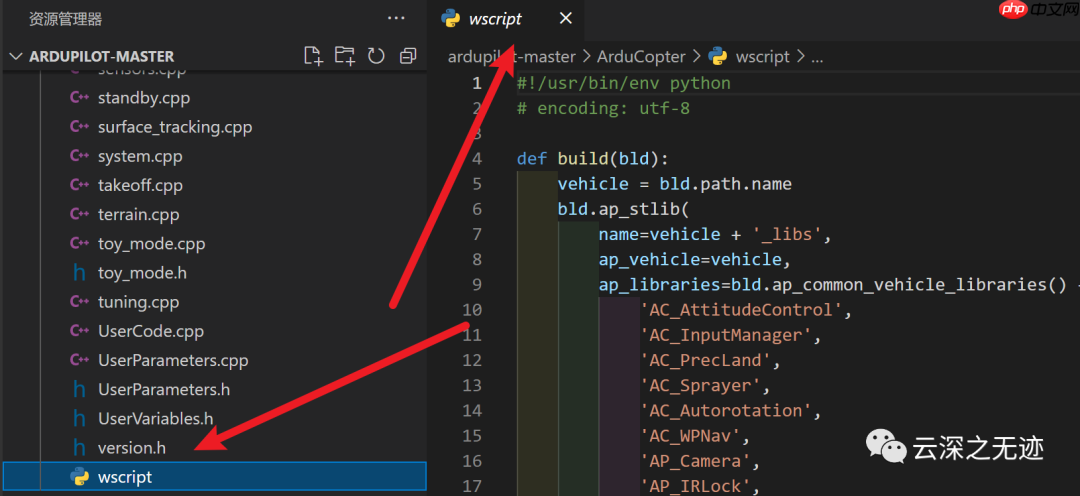
Task: Refresh the explorer file tree
Action: pyautogui.click(x=376, y=56)
